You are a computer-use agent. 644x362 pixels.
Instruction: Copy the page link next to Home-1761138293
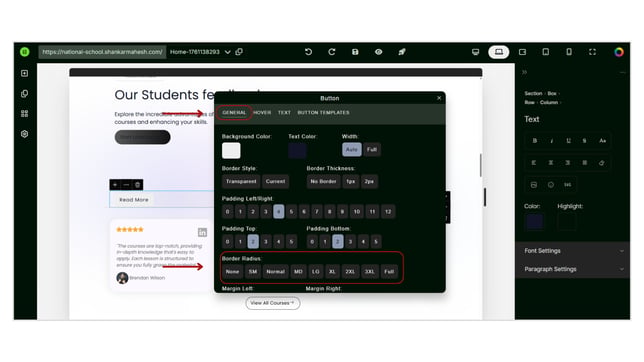point(239,52)
